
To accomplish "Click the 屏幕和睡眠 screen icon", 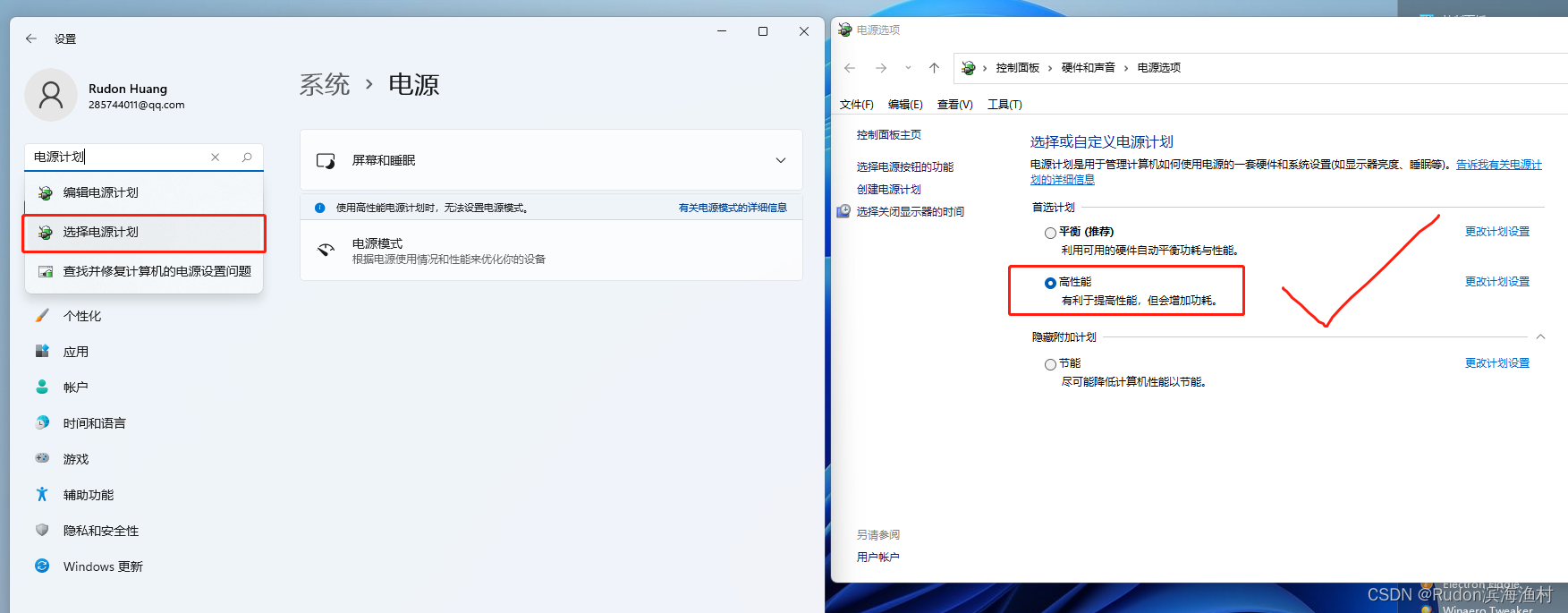I will pyautogui.click(x=326, y=161).
